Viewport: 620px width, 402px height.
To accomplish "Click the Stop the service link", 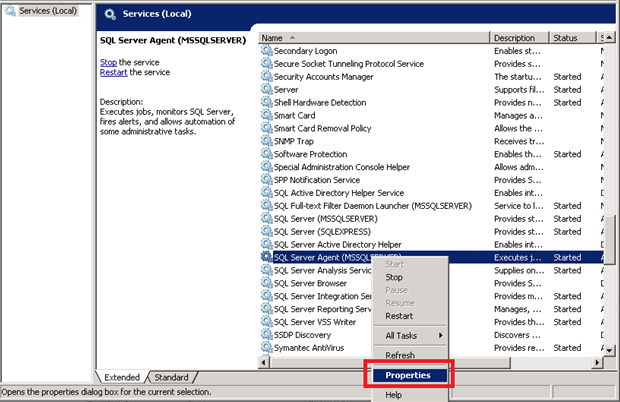I will tap(108, 62).
